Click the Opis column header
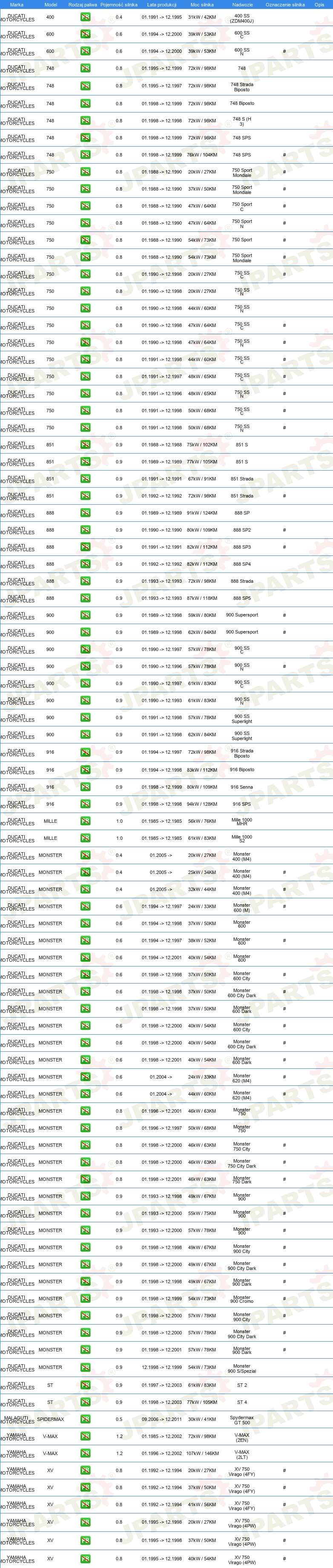Image resolution: width=333 pixels, height=1568 pixels. [319, 4]
